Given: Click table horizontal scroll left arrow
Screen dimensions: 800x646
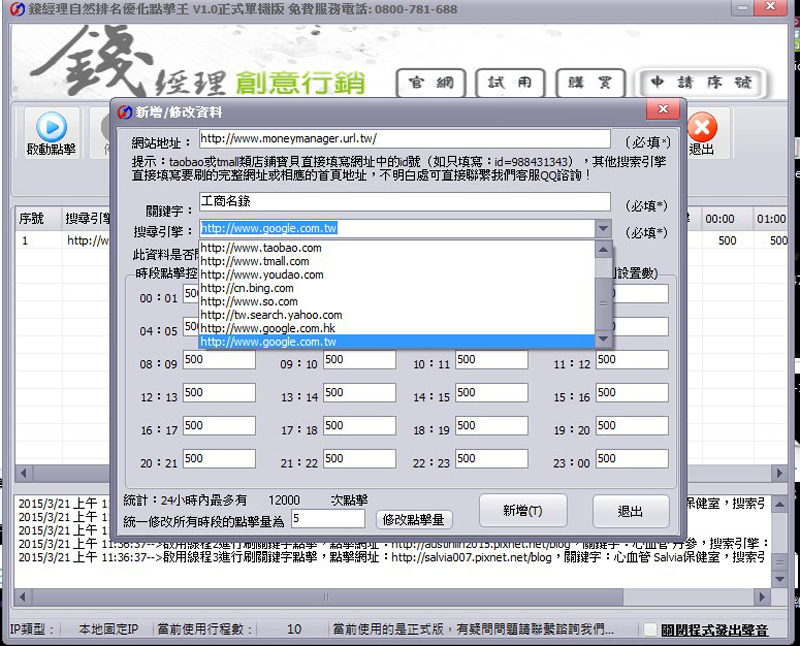Looking at the screenshot, I should 23,473.
